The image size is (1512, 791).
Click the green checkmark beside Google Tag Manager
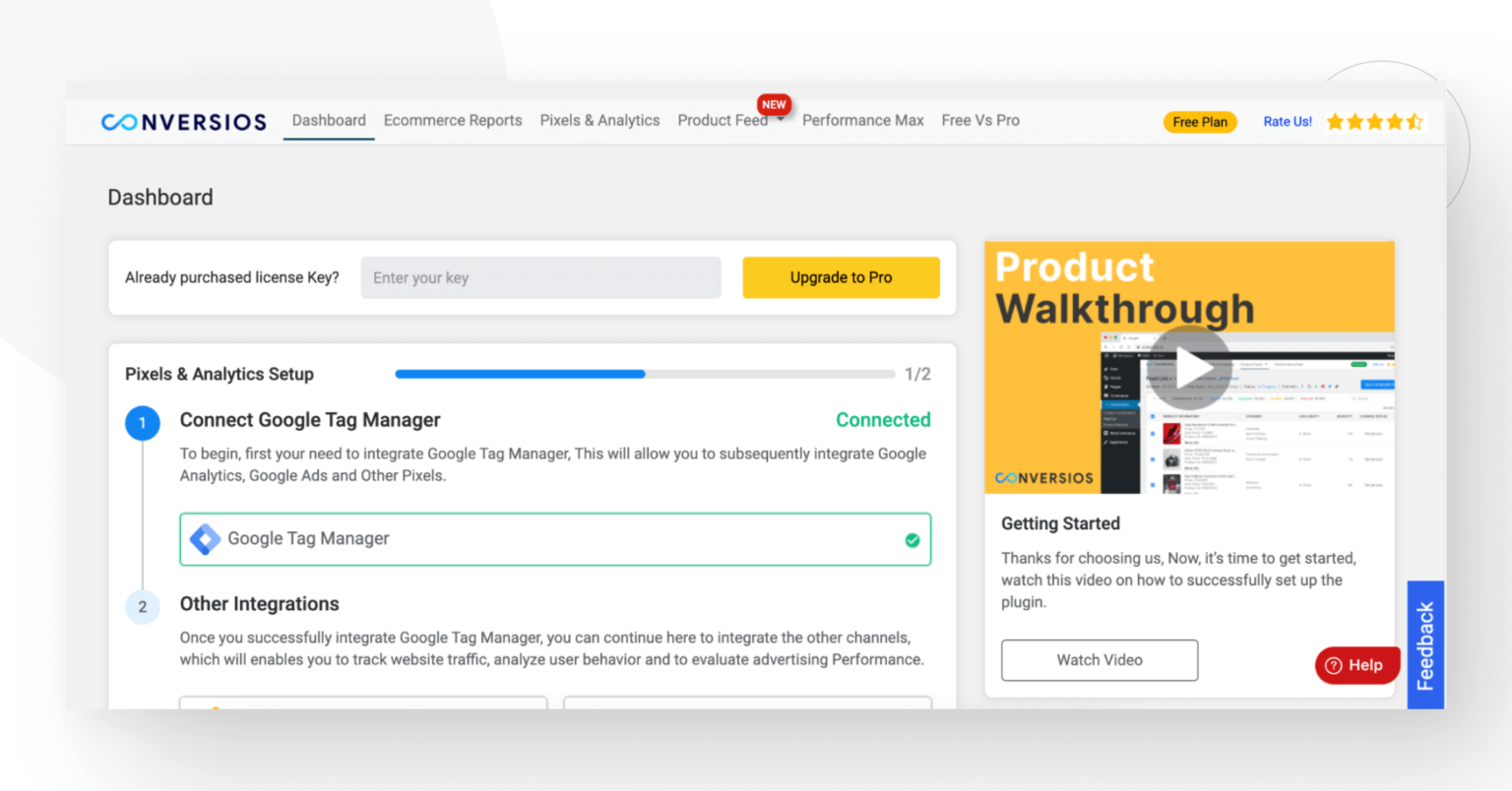(912, 539)
